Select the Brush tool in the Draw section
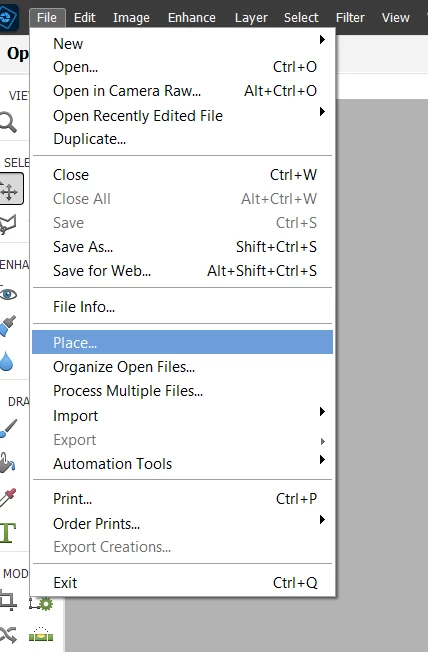Image resolution: width=428 pixels, height=652 pixels. pos(8,428)
